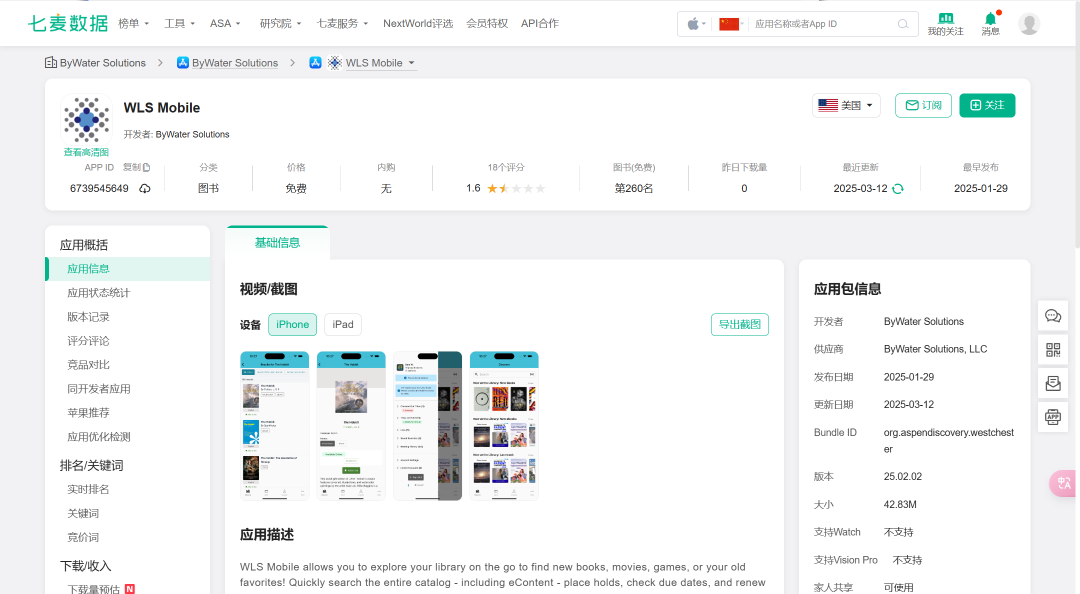Open the Apple platform selector icon
Screen dimensions: 1080x594
pyautogui.click(x=693, y=24)
